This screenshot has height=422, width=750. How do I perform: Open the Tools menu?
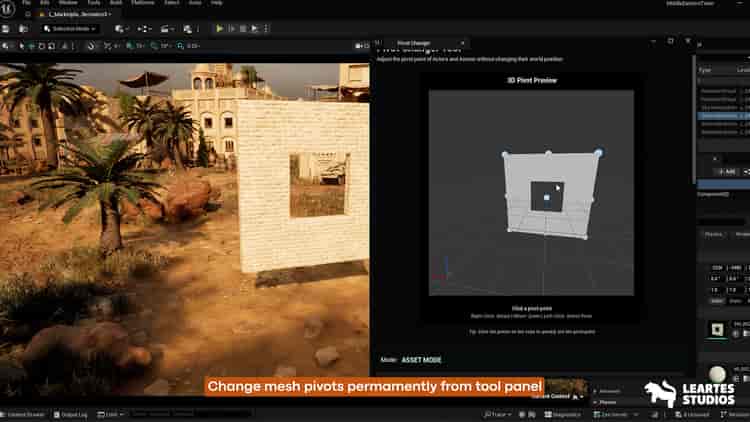point(94,2)
